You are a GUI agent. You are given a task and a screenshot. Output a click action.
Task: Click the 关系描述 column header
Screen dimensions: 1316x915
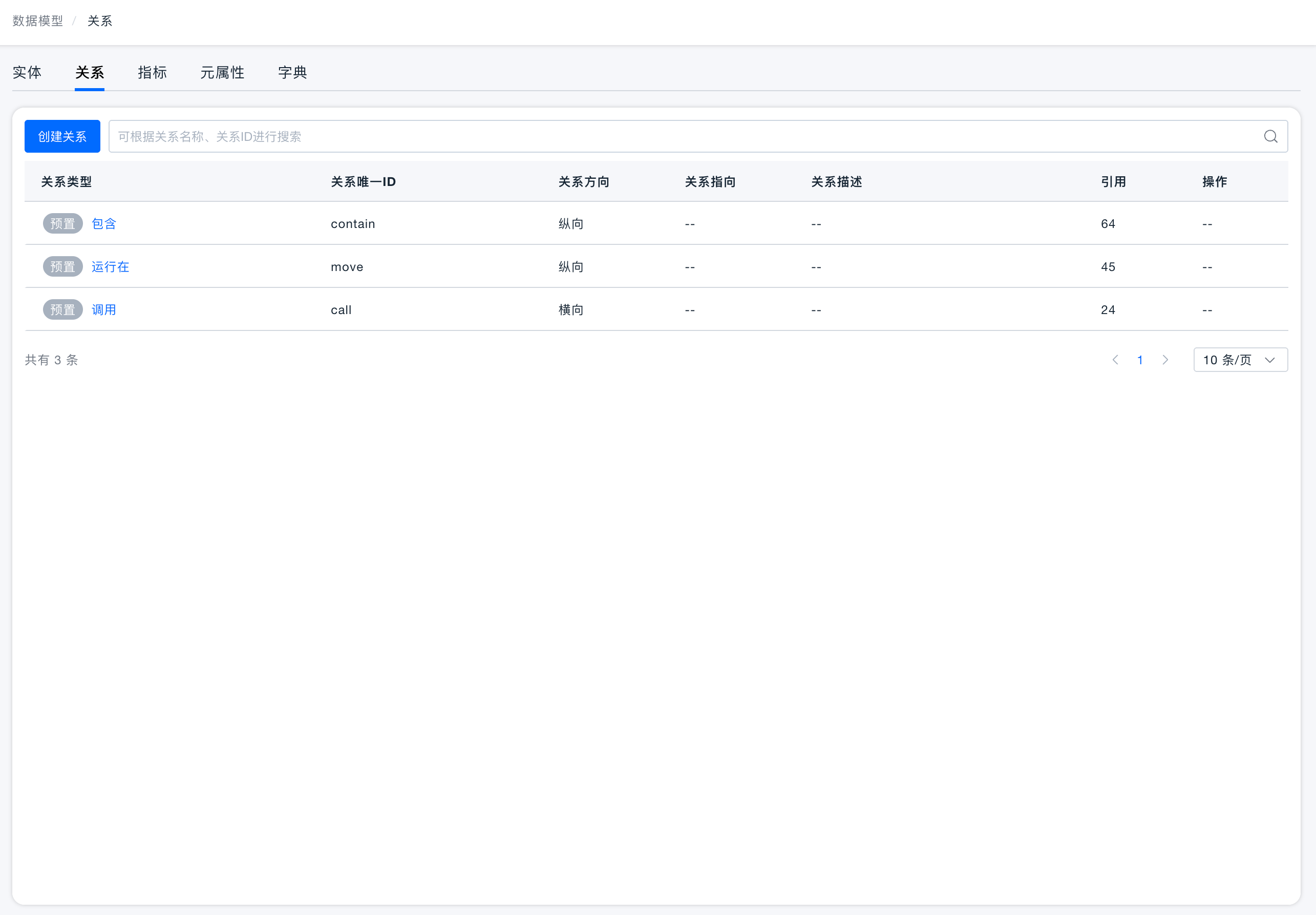coord(837,182)
